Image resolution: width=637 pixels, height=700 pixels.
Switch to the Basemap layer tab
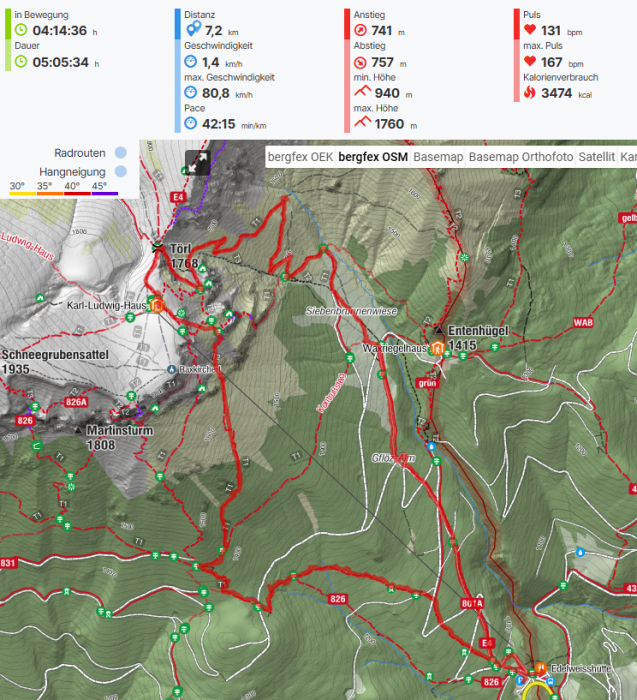438,157
